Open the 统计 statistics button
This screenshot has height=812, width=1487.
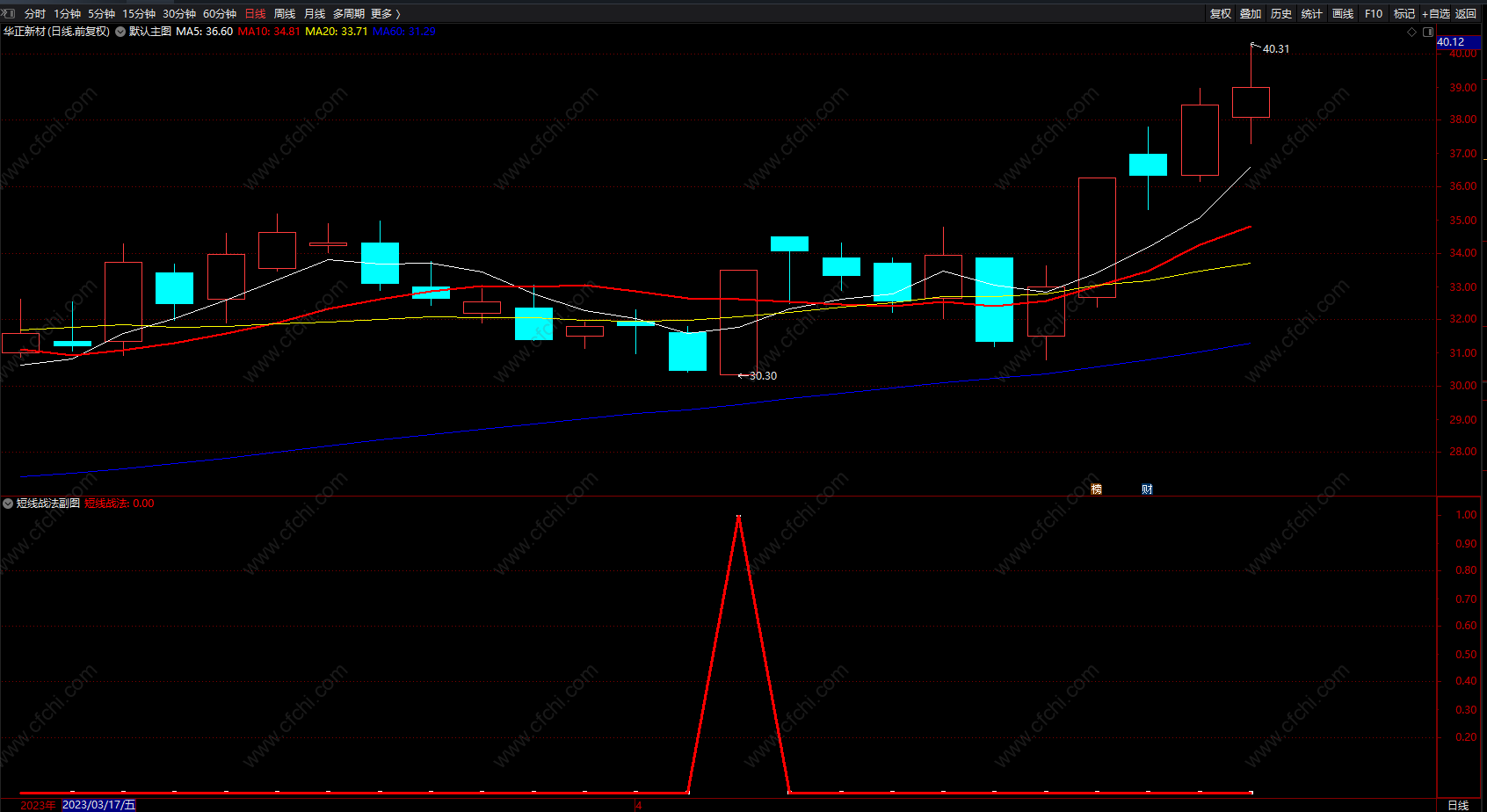(1312, 13)
